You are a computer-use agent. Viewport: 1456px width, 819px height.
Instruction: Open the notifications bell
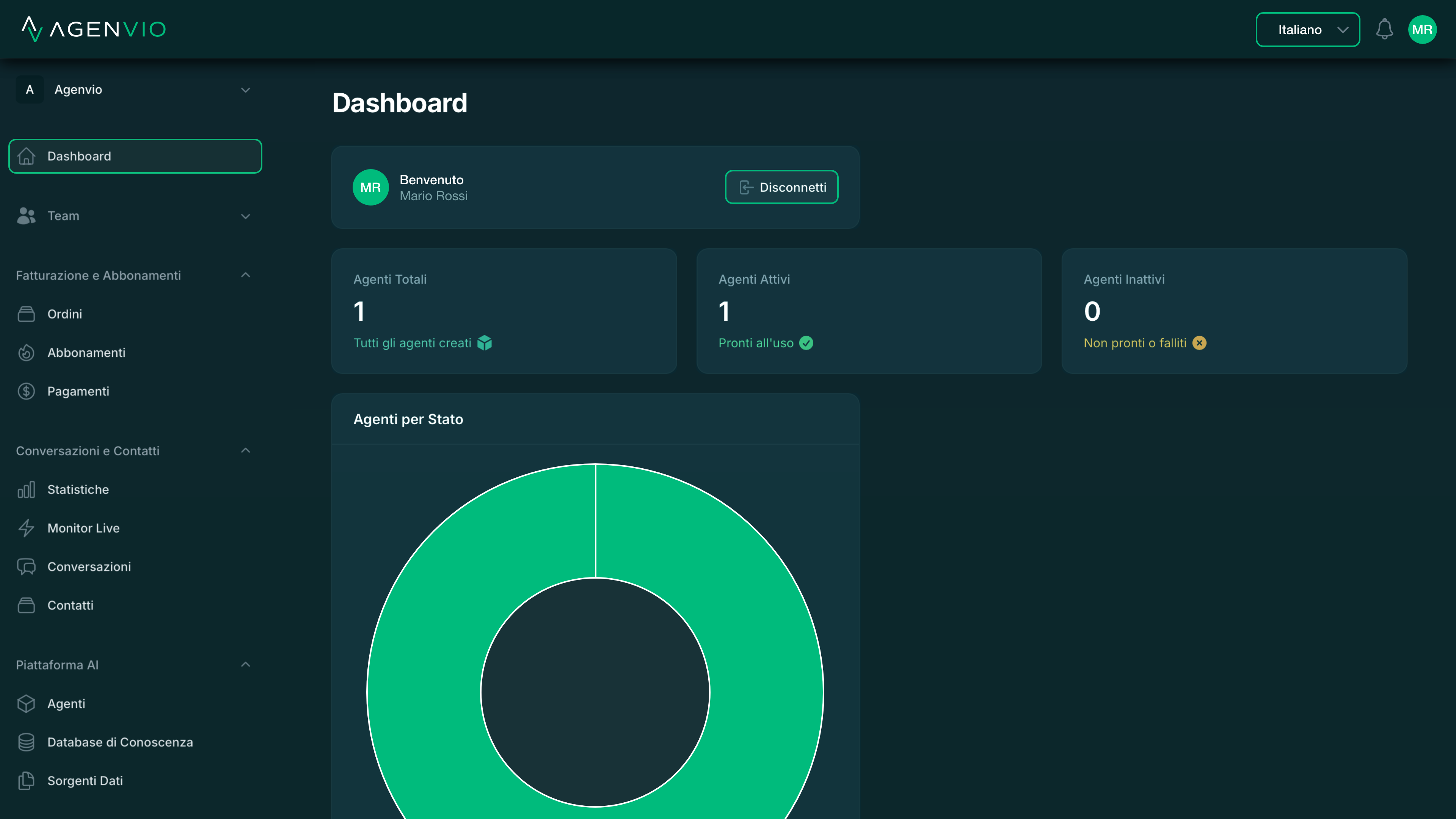[1385, 30]
